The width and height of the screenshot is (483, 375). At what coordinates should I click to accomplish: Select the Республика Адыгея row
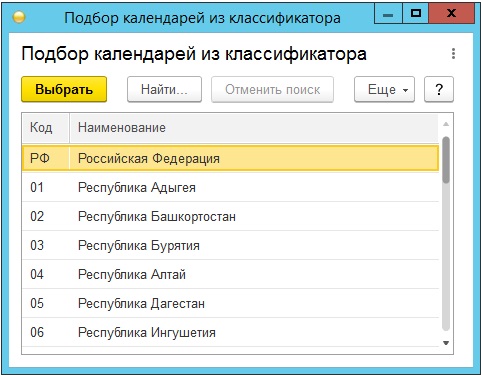point(230,187)
